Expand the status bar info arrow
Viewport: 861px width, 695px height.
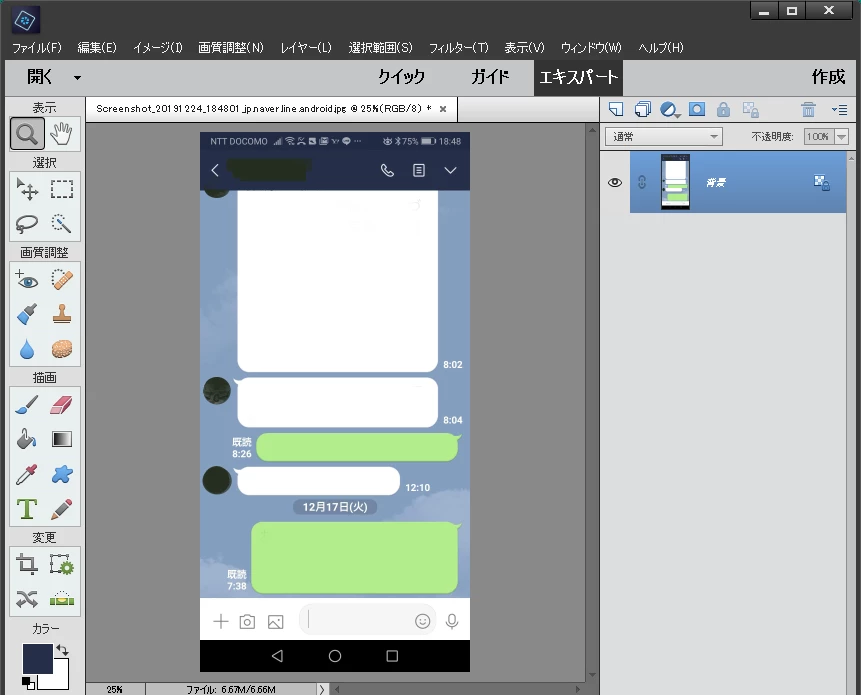(x=322, y=689)
